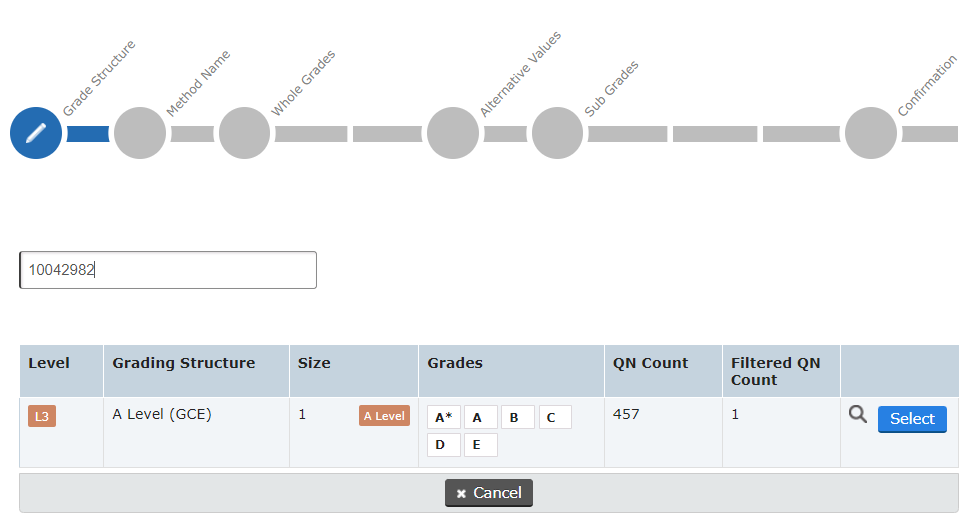Click into the 10042982 search field

168,270
